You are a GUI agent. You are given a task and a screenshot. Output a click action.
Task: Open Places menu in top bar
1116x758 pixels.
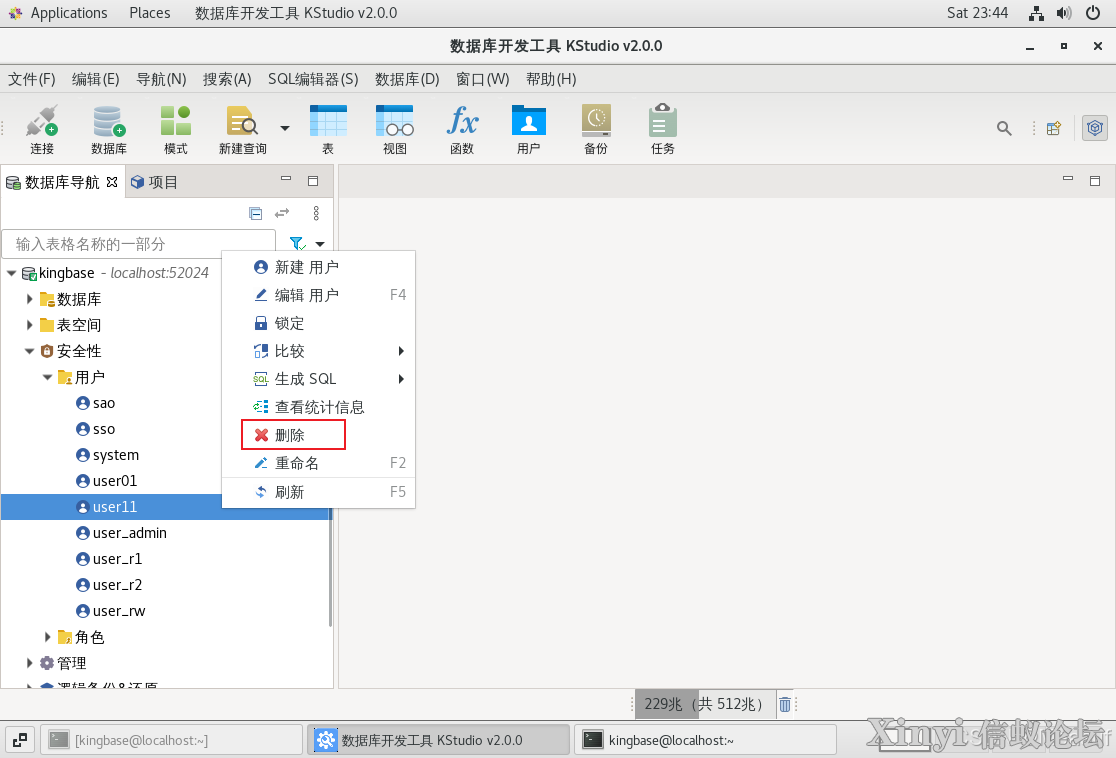coord(149,13)
